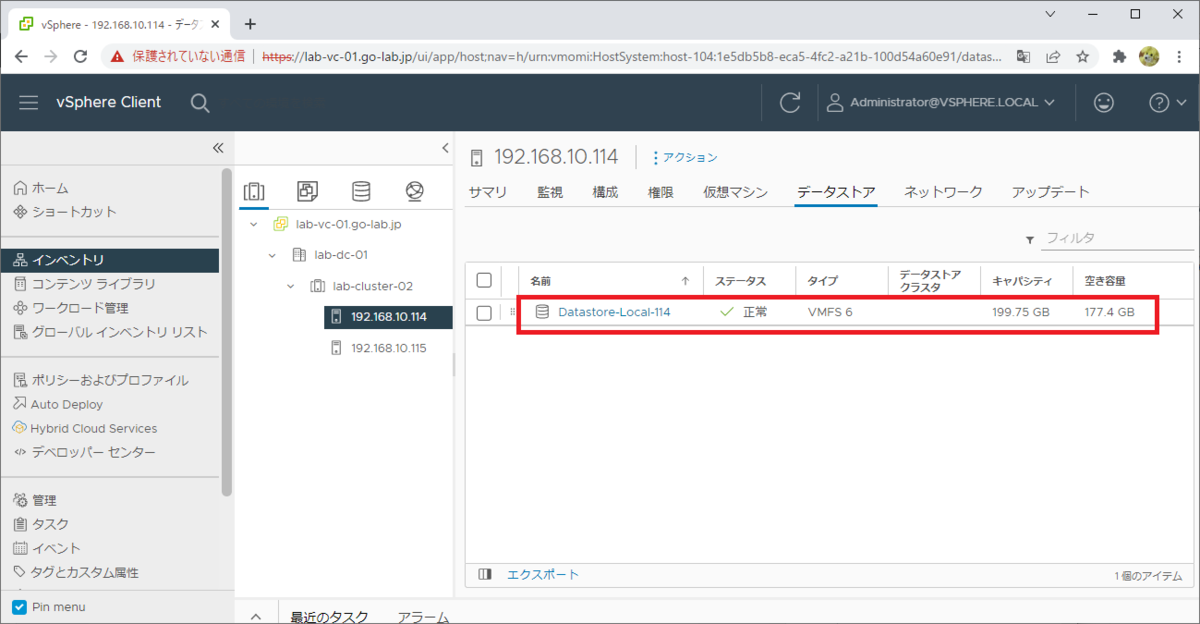Screen dimensions: 1200x624
Task: Switch to the サマリ tab
Action: coord(488,192)
